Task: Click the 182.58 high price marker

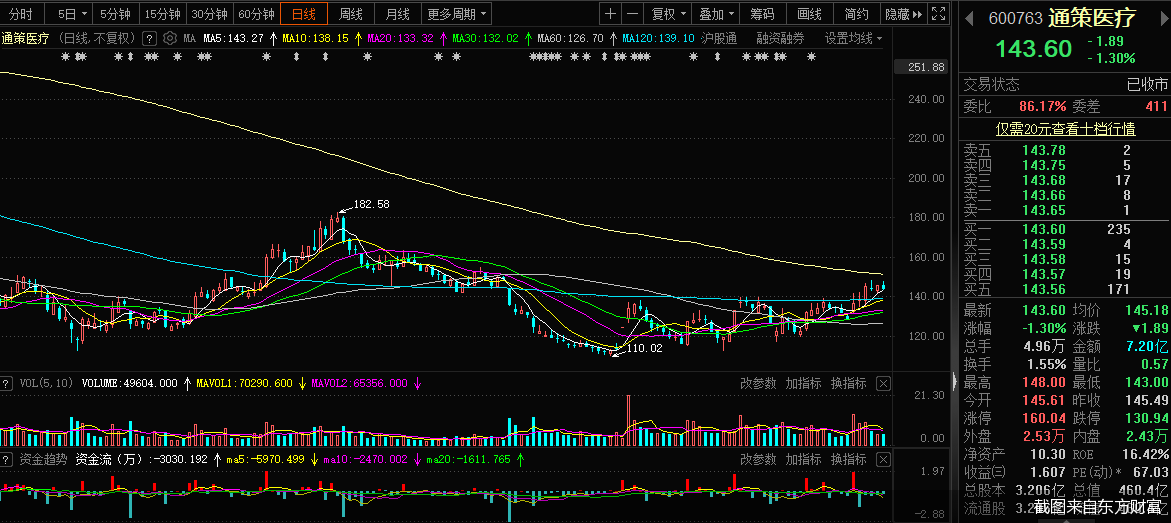Action: 371,204
